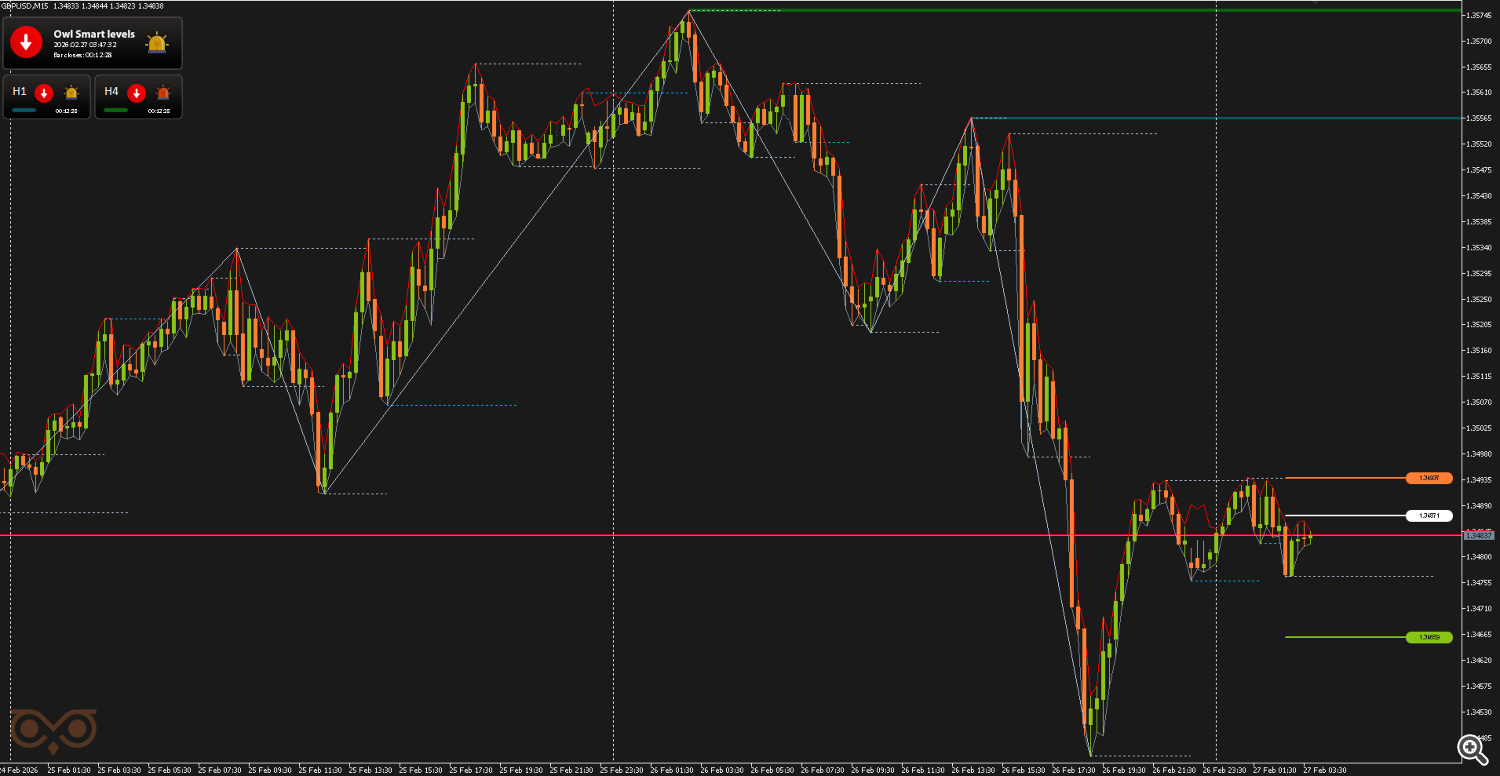Click the magnifier zoom icon in corner
Image resolution: width=1500 pixels, height=776 pixels.
(1472, 748)
